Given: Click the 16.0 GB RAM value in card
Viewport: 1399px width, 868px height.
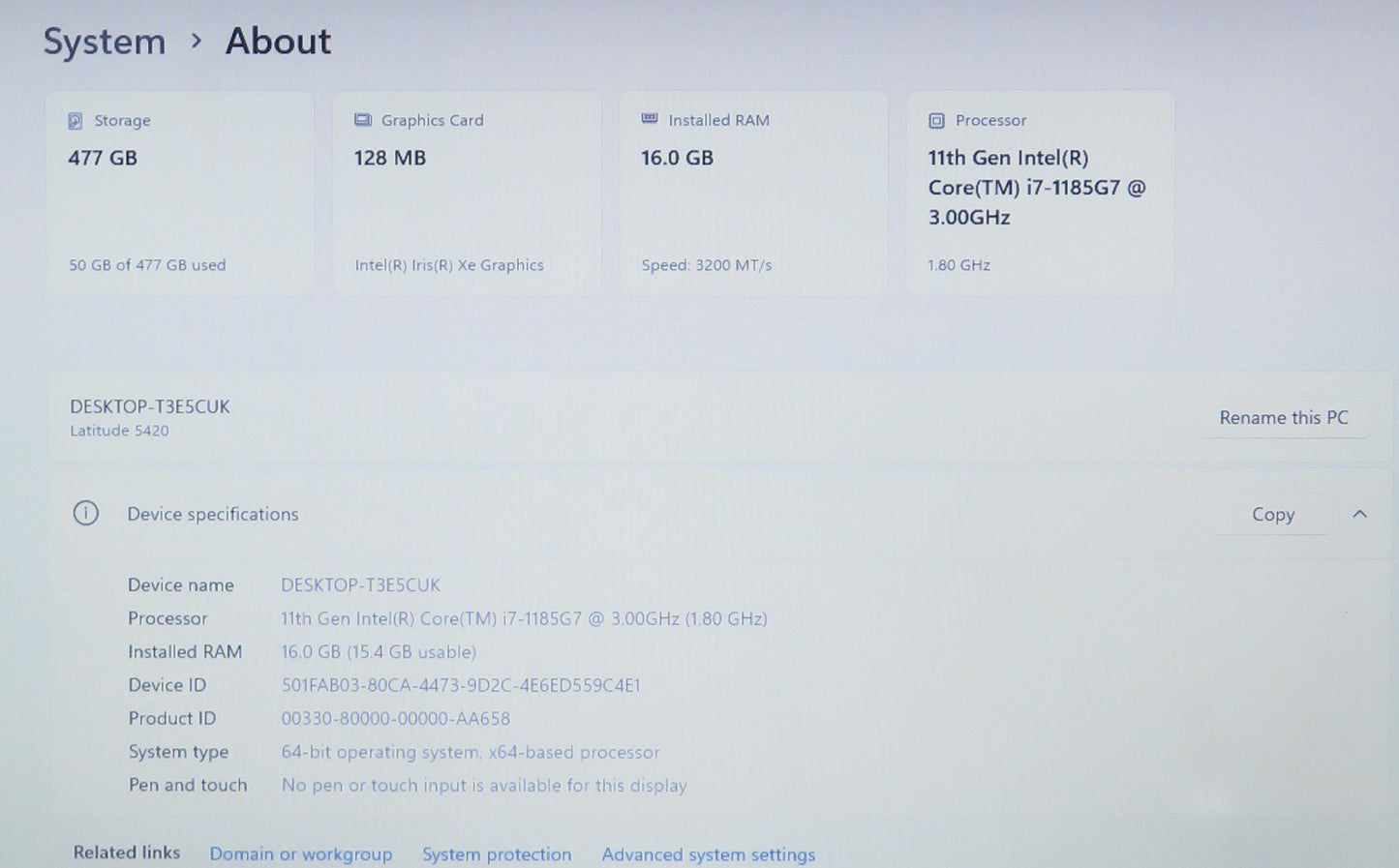Looking at the screenshot, I should (x=677, y=158).
